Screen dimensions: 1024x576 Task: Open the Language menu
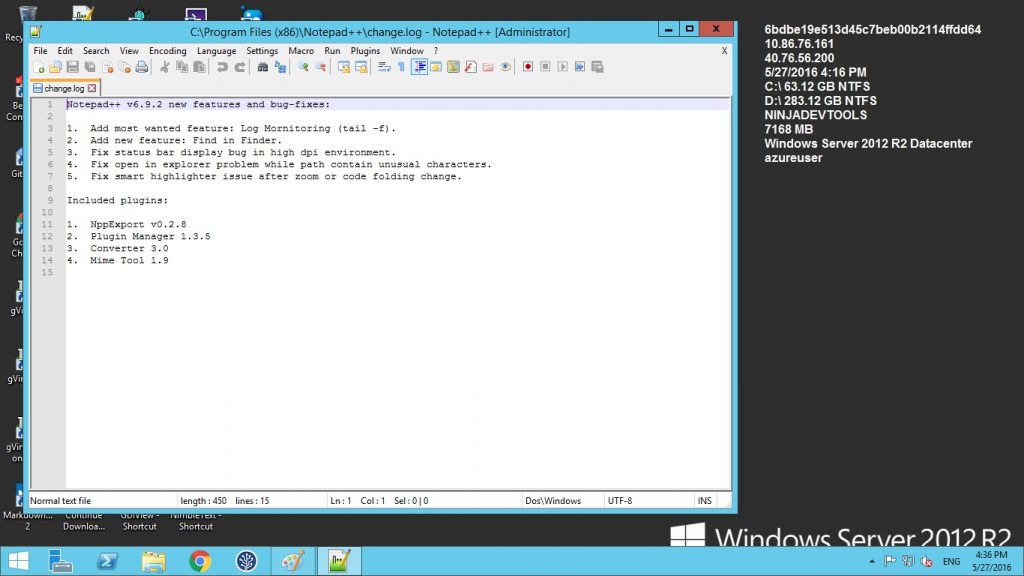pyautogui.click(x=216, y=50)
